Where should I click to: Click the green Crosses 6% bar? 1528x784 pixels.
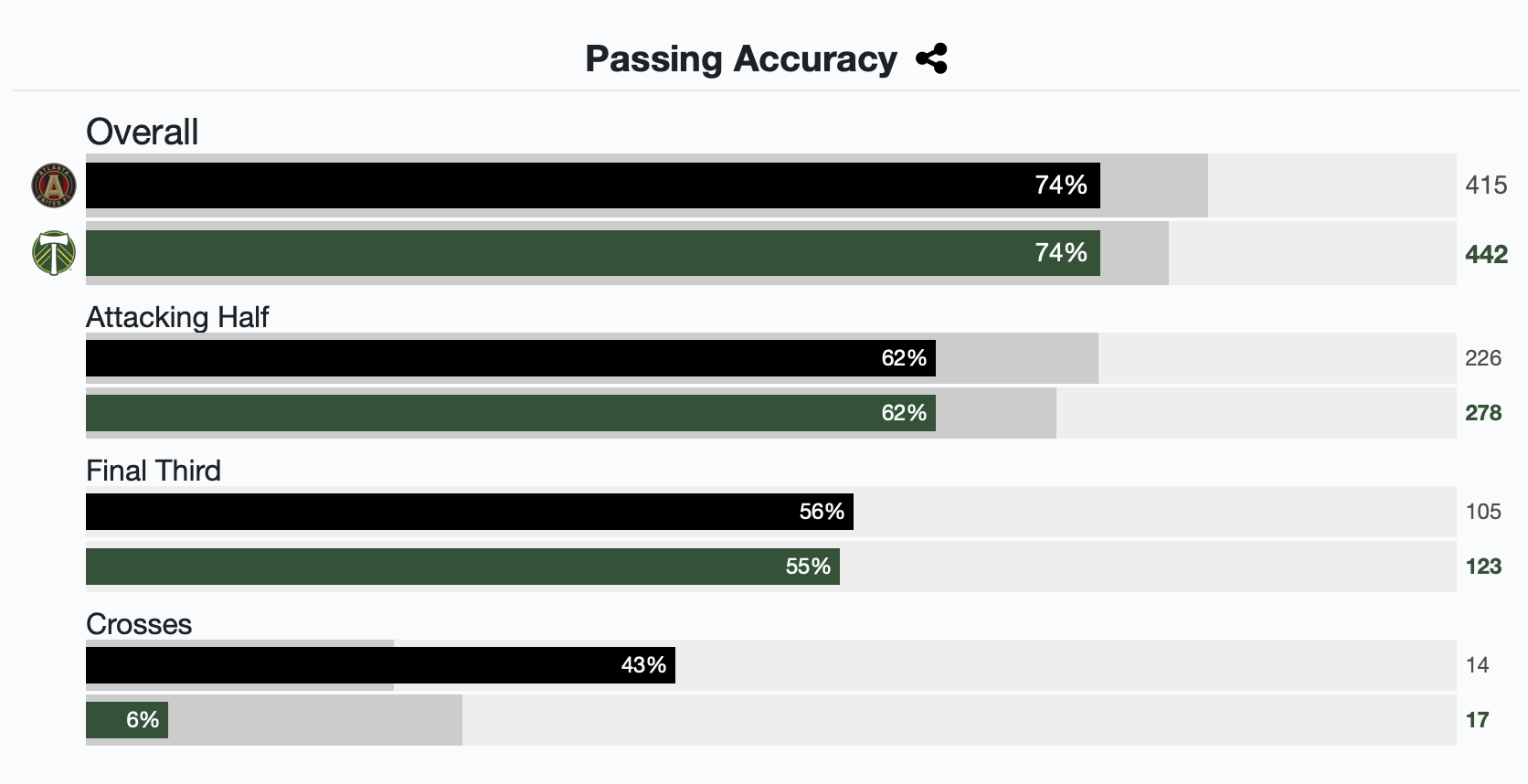127,720
